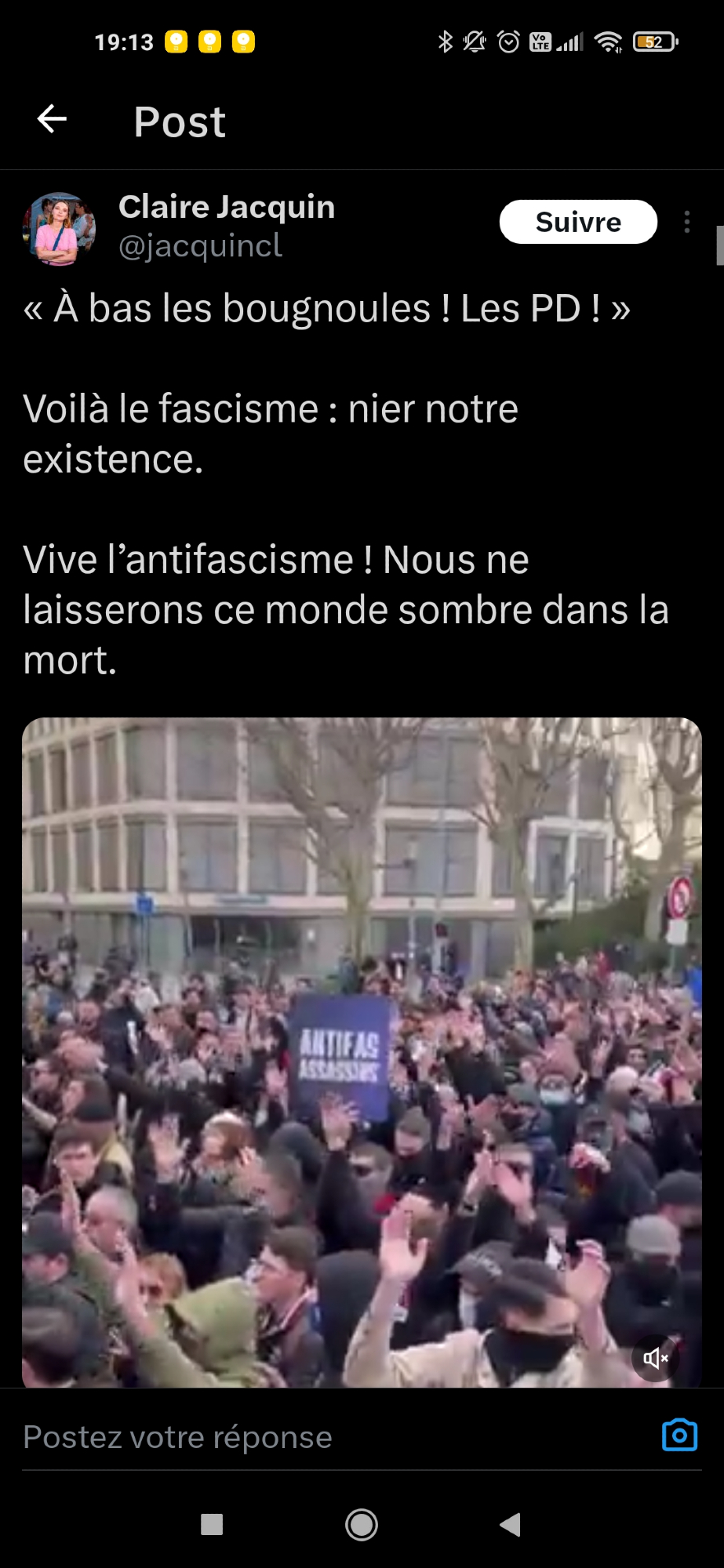Open Claire Jacquin's profile picture
The image size is (724, 1568).
click(x=59, y=229)
